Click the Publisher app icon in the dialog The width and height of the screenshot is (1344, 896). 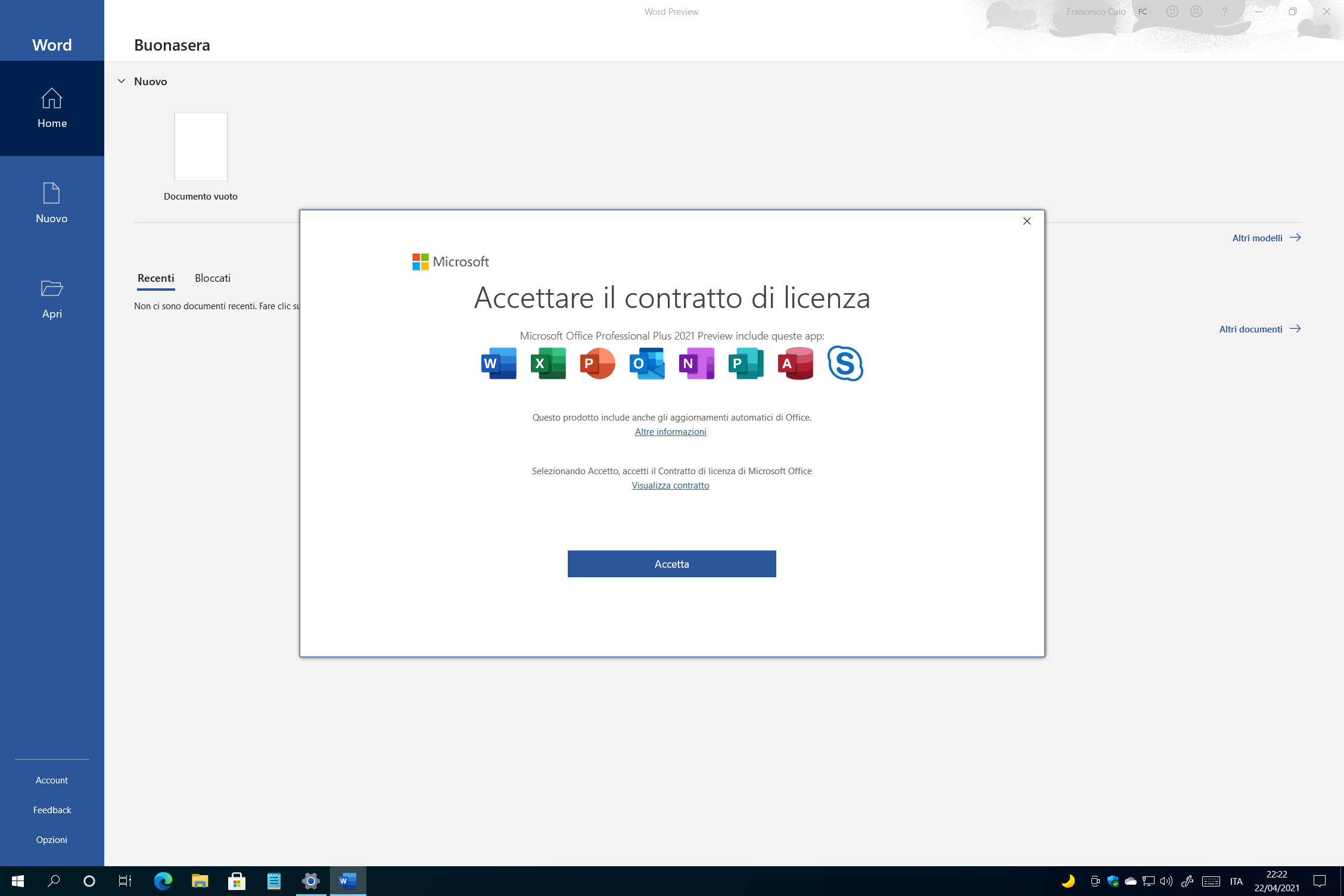pyautogui.click(x=746, y=363)
